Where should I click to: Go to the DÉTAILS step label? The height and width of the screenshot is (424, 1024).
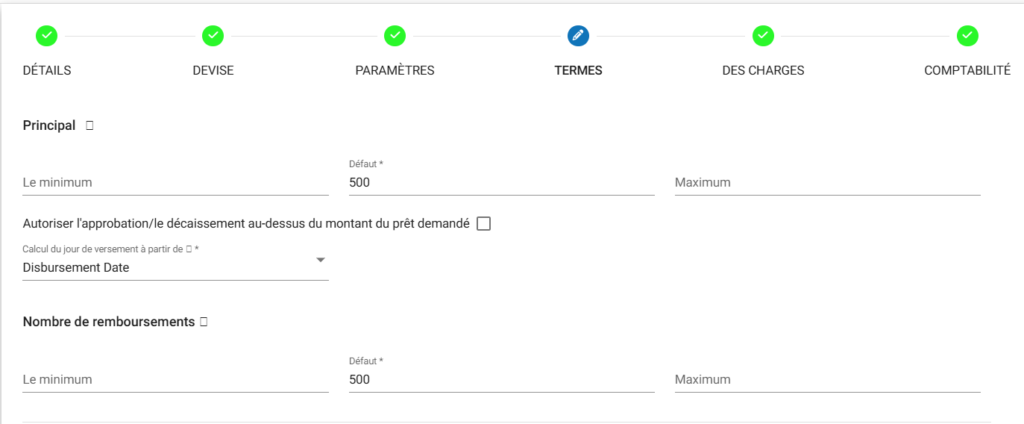point(47,71)
